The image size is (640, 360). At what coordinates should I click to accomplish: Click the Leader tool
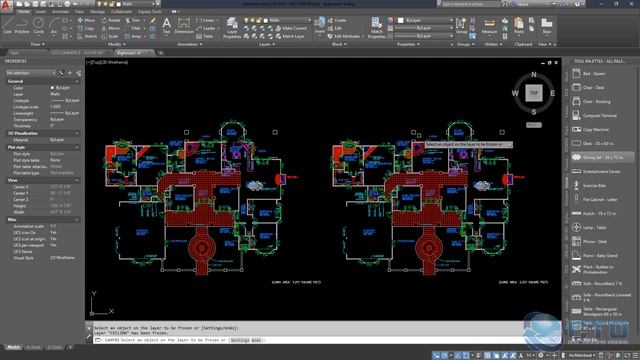tap(205, 28)
